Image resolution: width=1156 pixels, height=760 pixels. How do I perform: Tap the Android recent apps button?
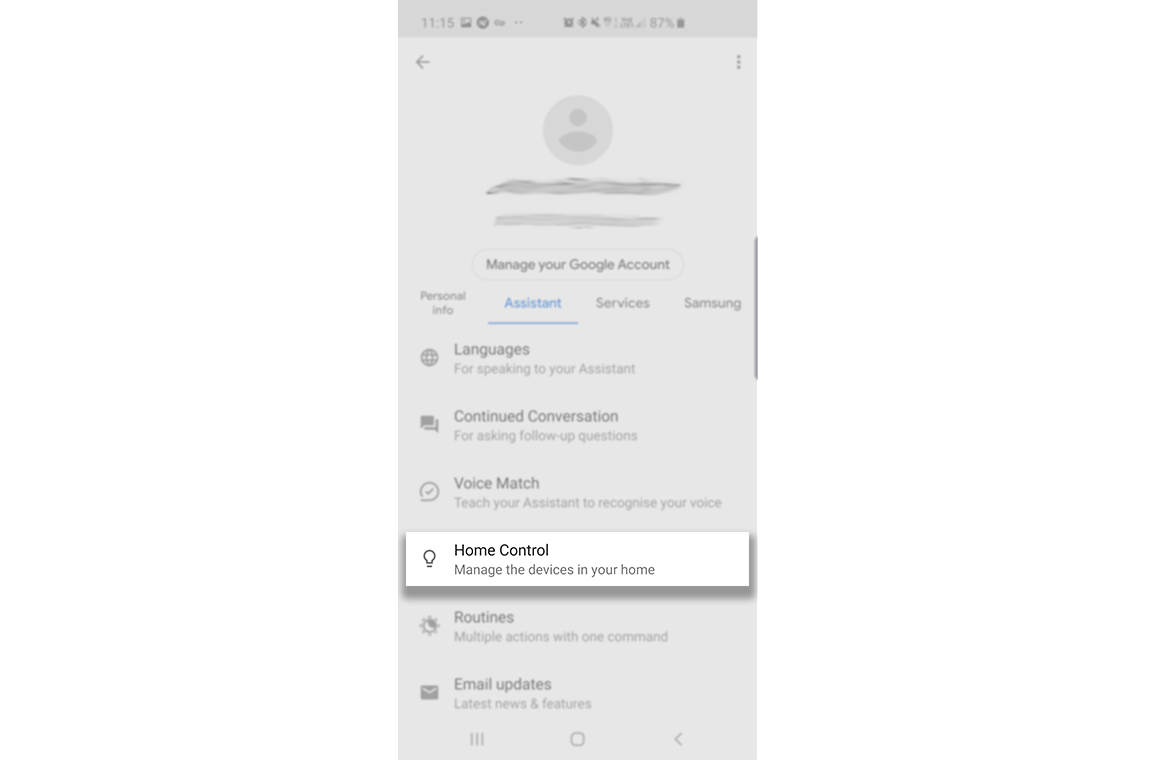(477, 739)
